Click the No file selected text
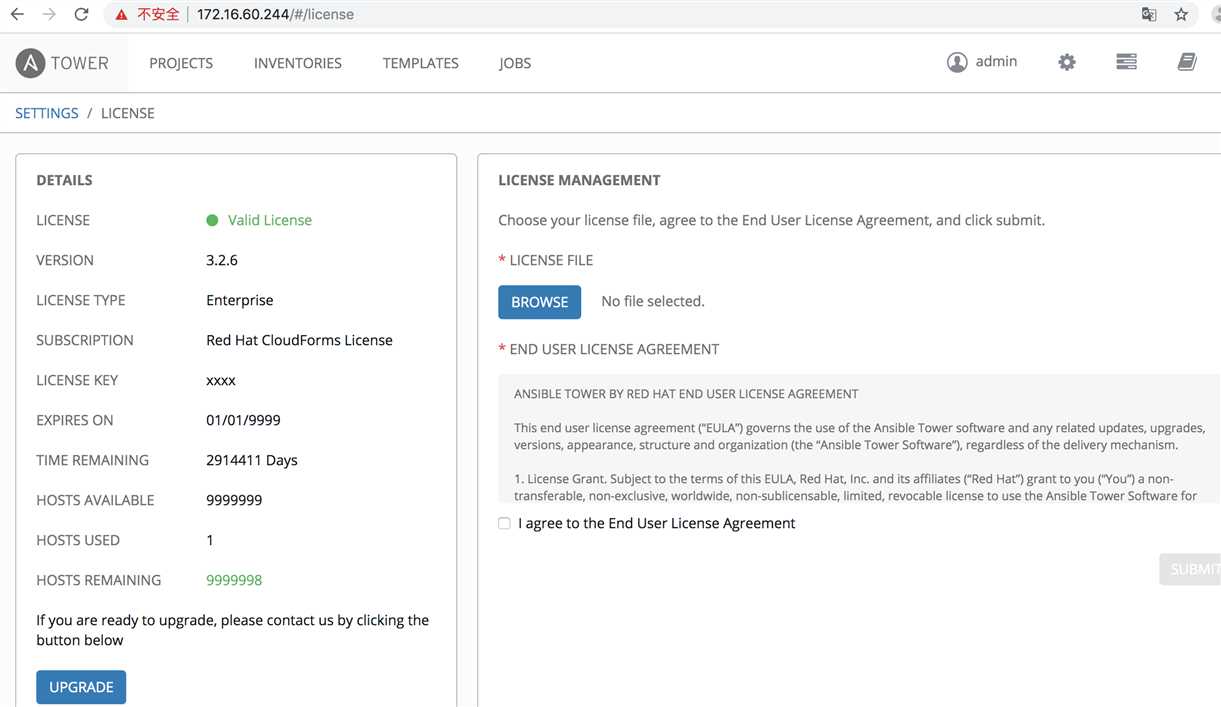Image resolution: width=1221 pixels, height=707 pixels. (x=653, y=301)
